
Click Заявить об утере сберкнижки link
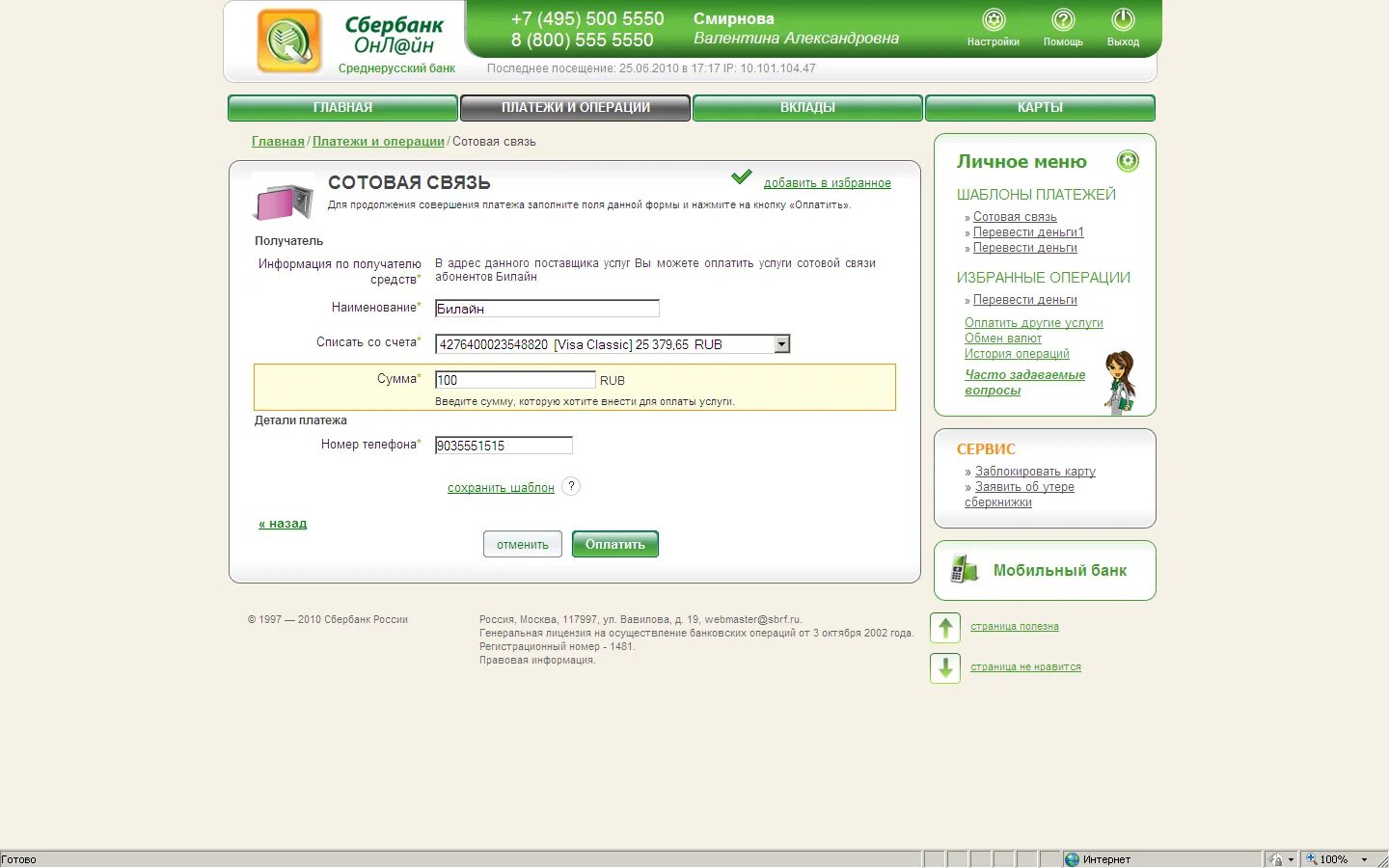1020,495
